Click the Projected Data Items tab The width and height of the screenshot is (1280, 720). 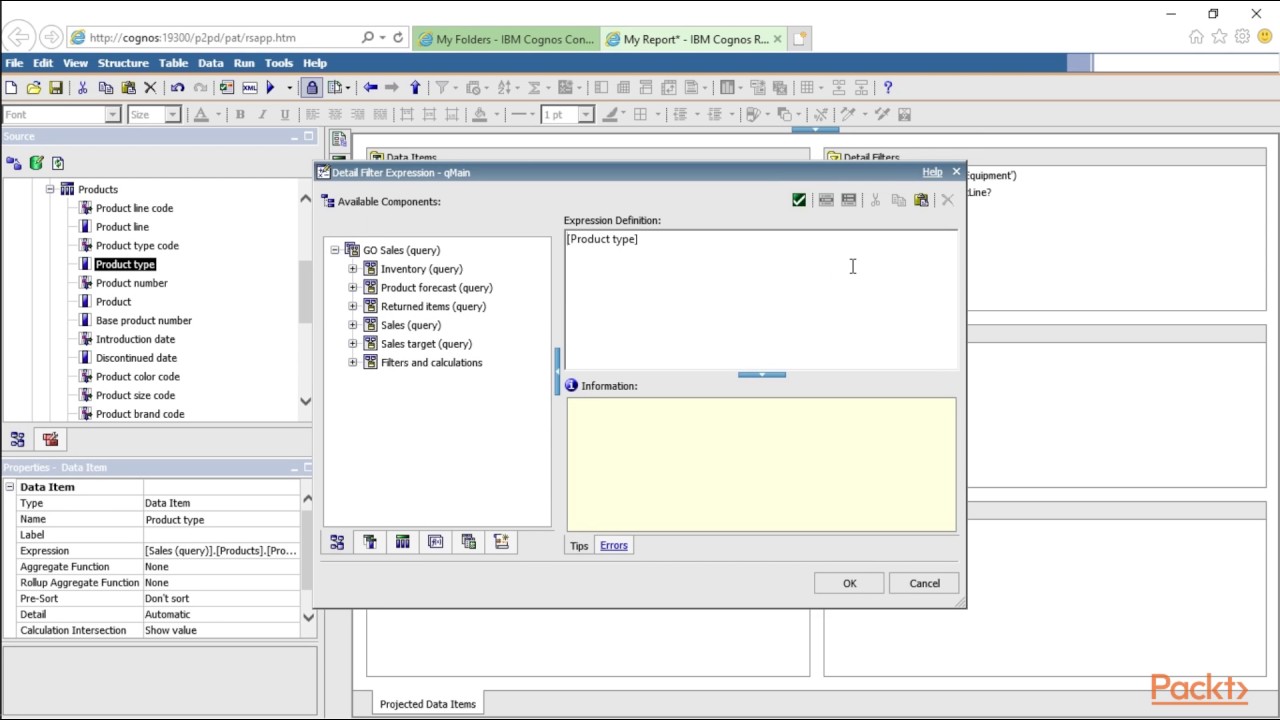(428, 704)
